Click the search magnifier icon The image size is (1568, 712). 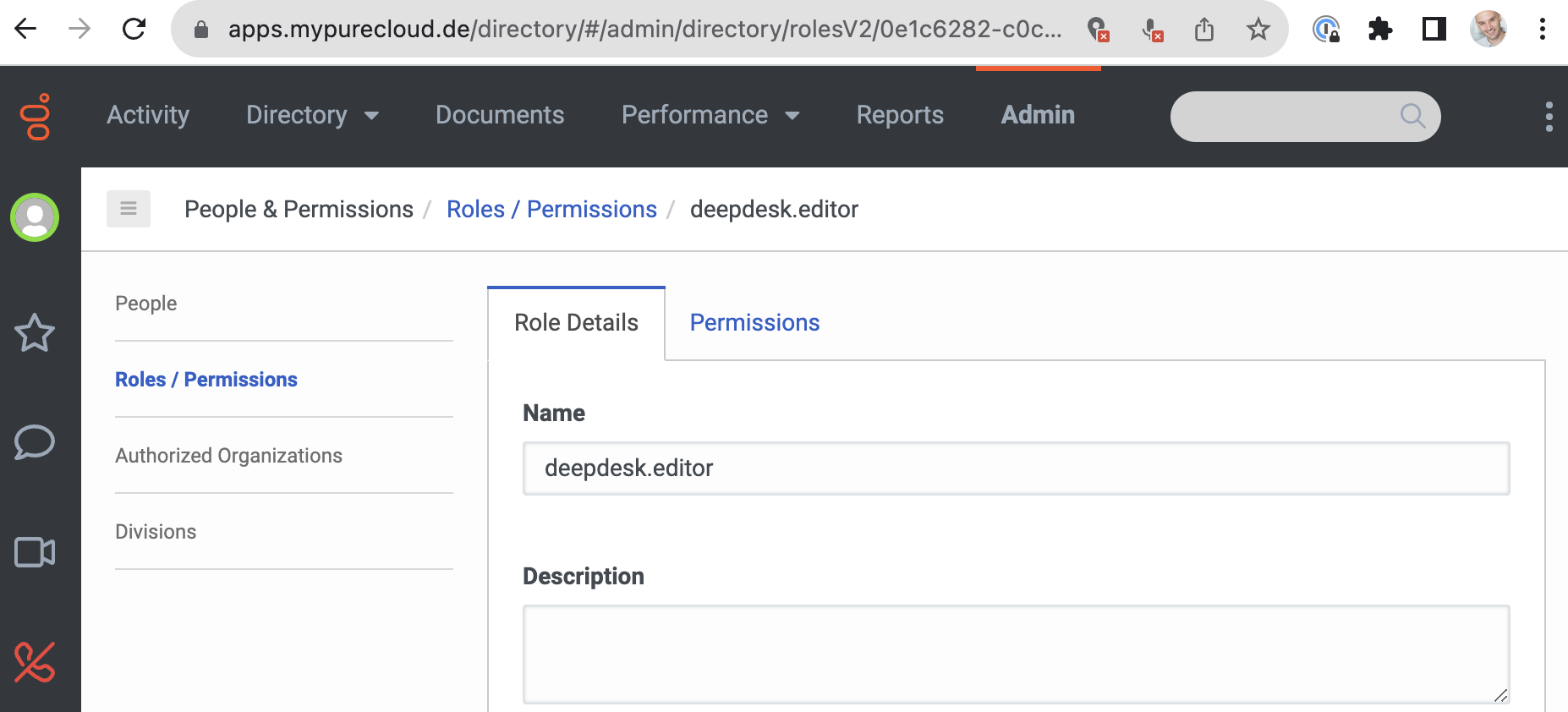(1412, 116)
